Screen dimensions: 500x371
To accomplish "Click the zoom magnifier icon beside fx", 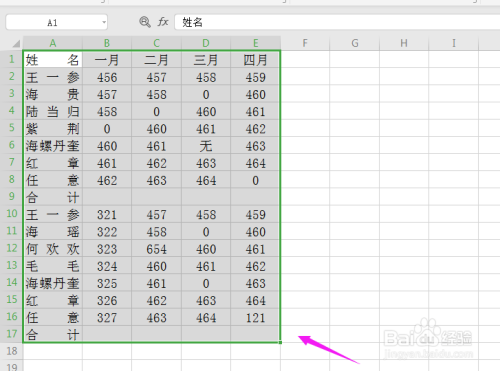I will pos(145,22).
